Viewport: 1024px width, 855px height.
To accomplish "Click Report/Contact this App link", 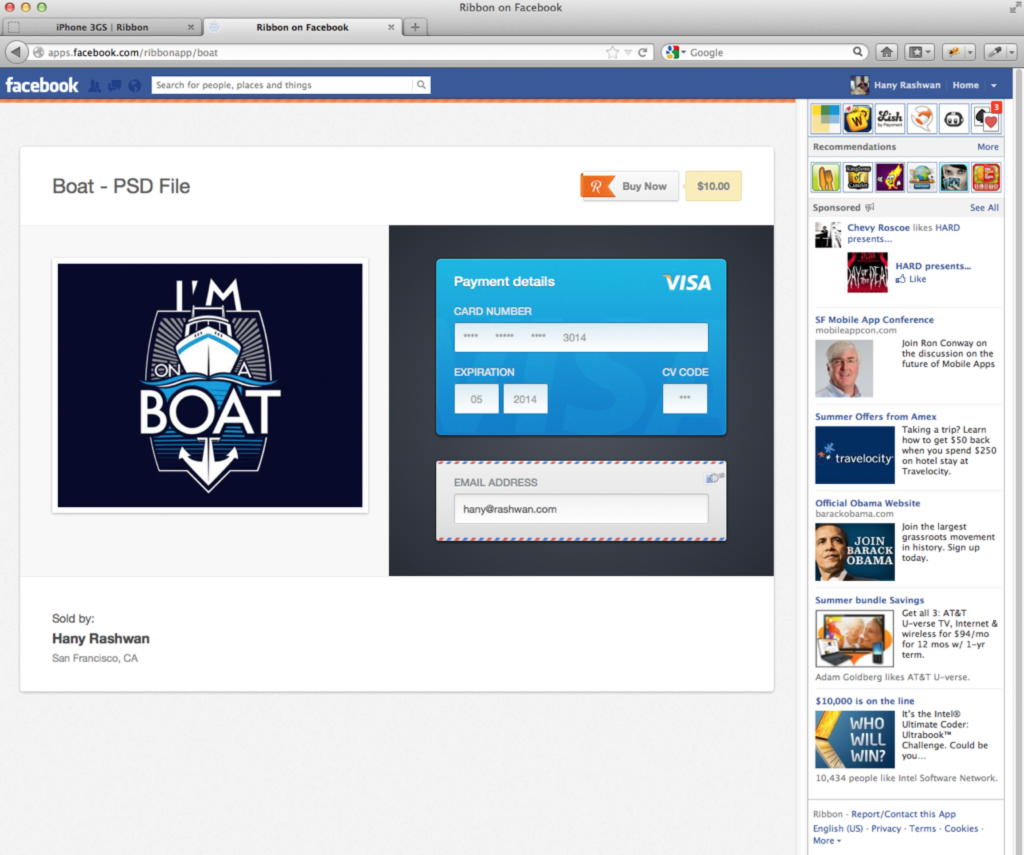I will pyautogui.click(x=903, y=814).
